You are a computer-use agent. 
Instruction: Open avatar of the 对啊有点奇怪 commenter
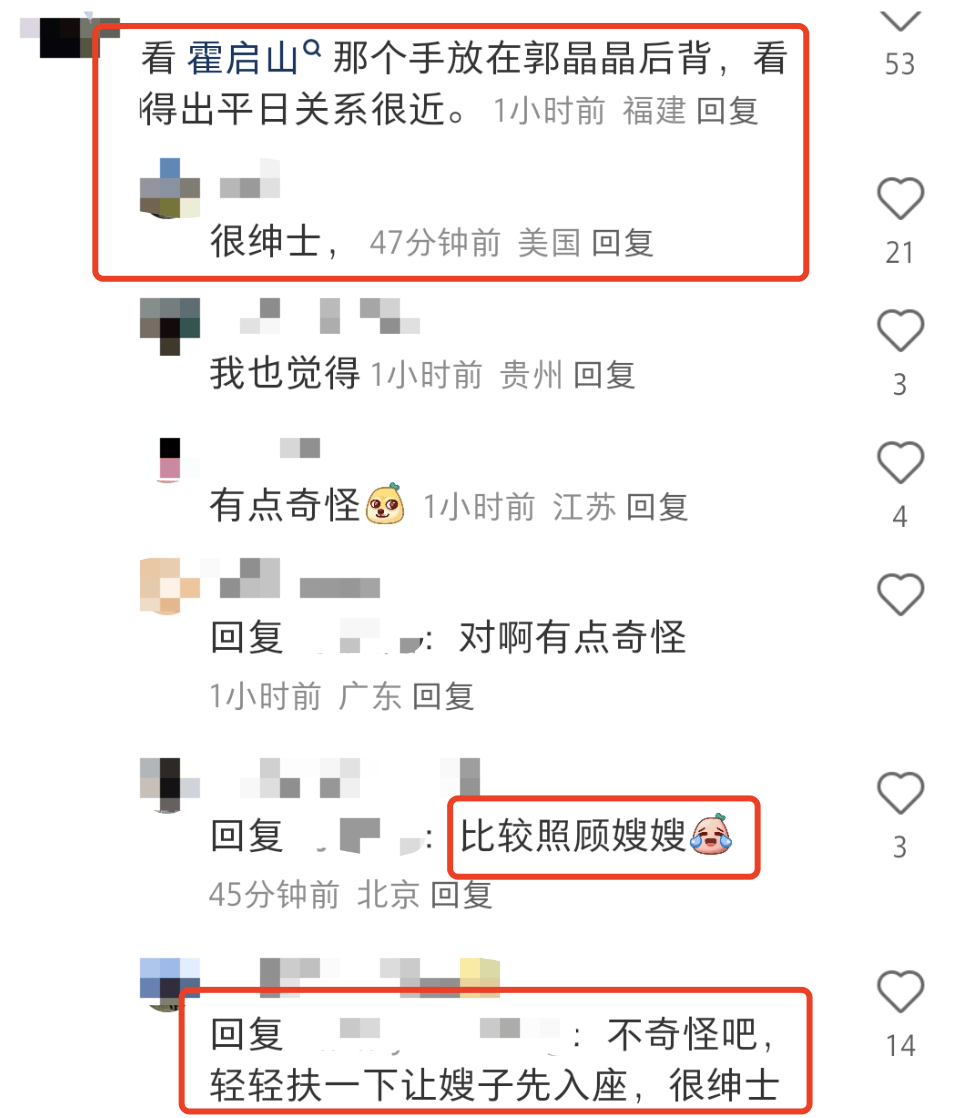pyautogui.click(x=170, y=586)
